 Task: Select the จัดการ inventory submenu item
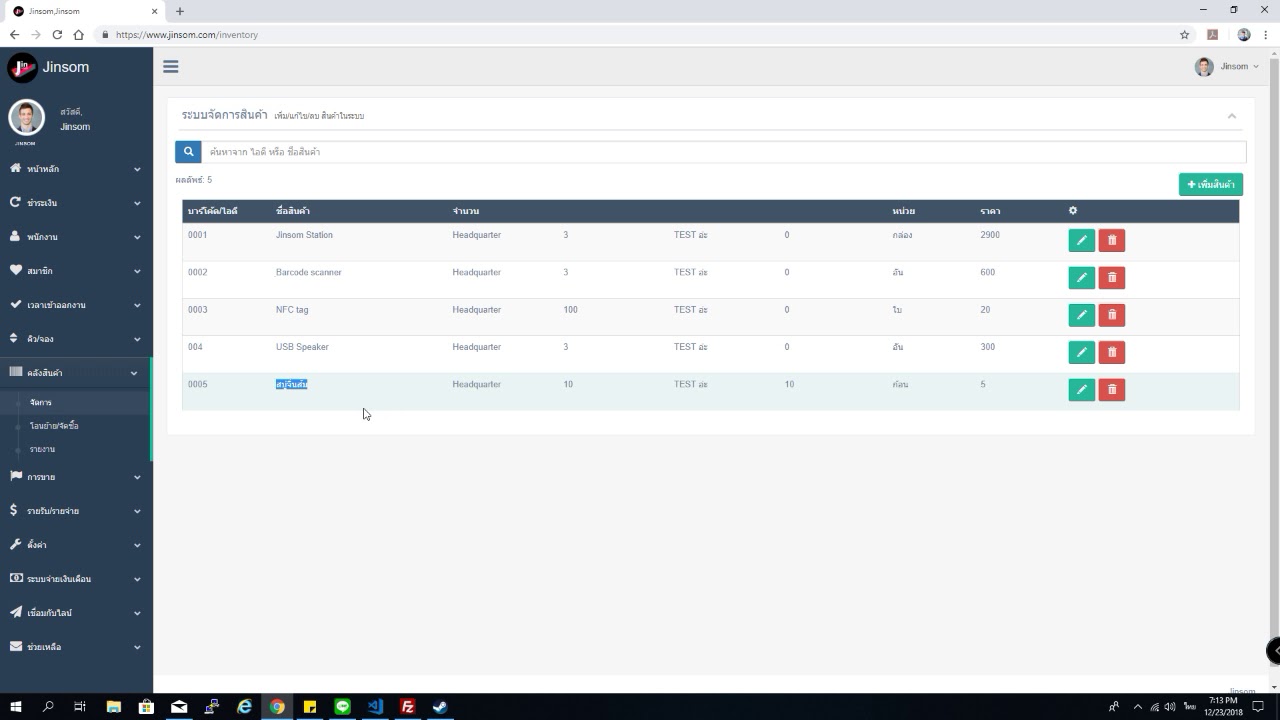pos(41,402)
